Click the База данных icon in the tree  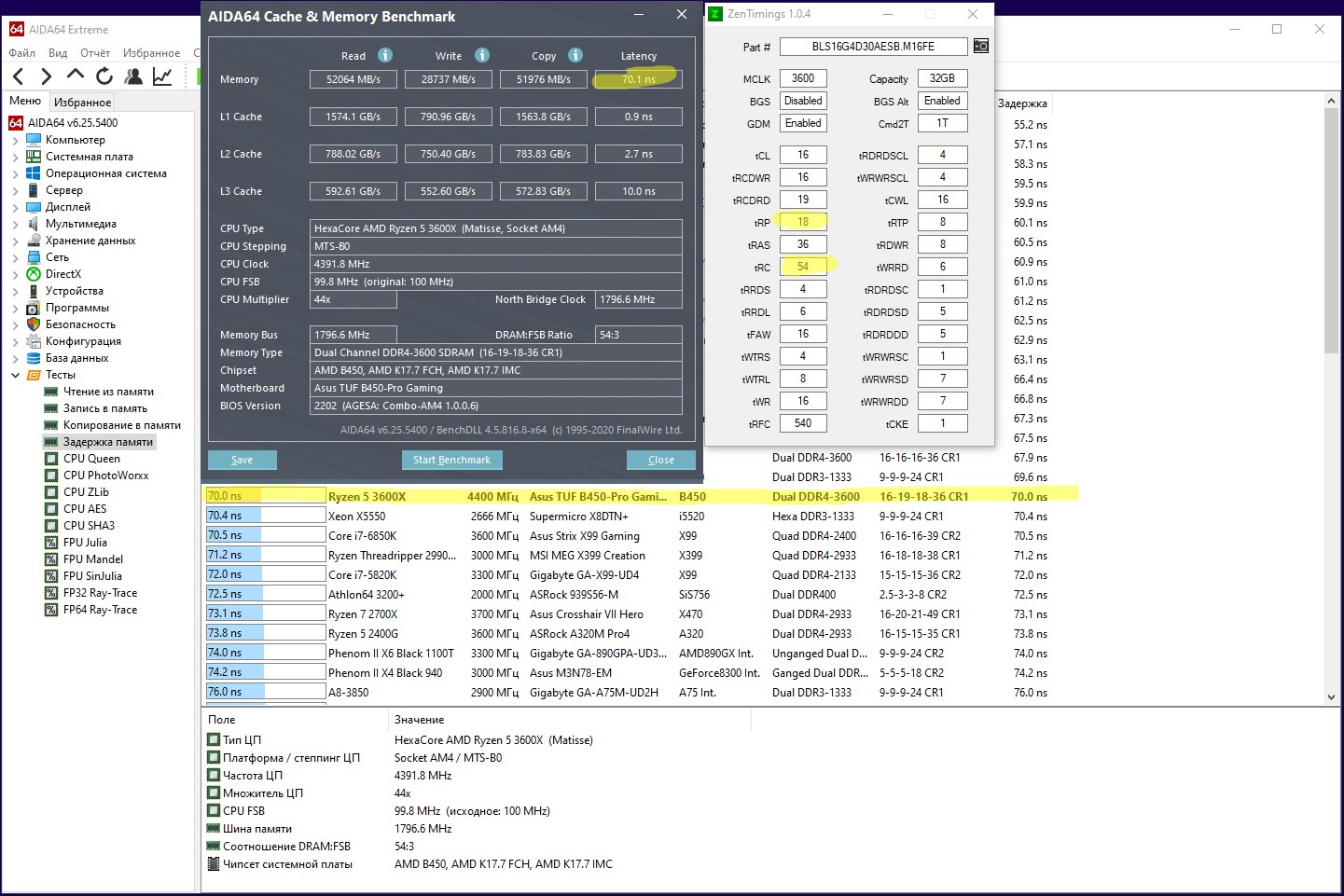(34, 358)
